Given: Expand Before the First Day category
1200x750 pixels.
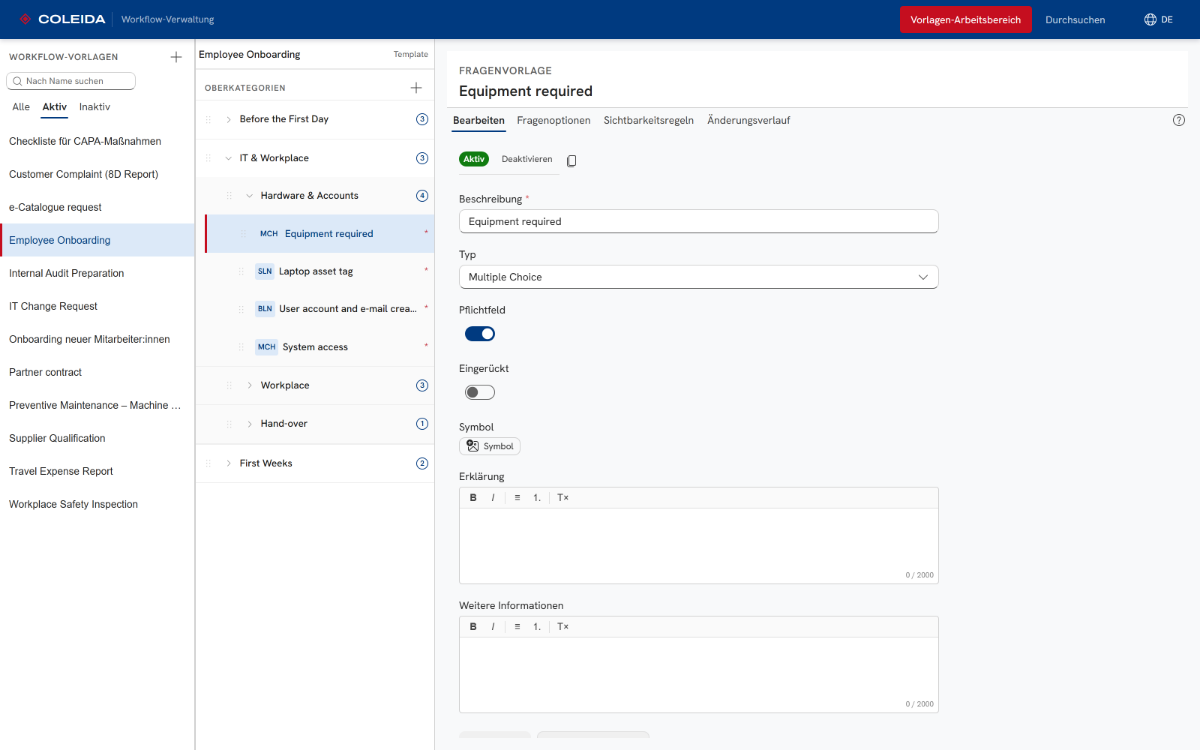Looking at the screenshot, I should coord(229,119).
